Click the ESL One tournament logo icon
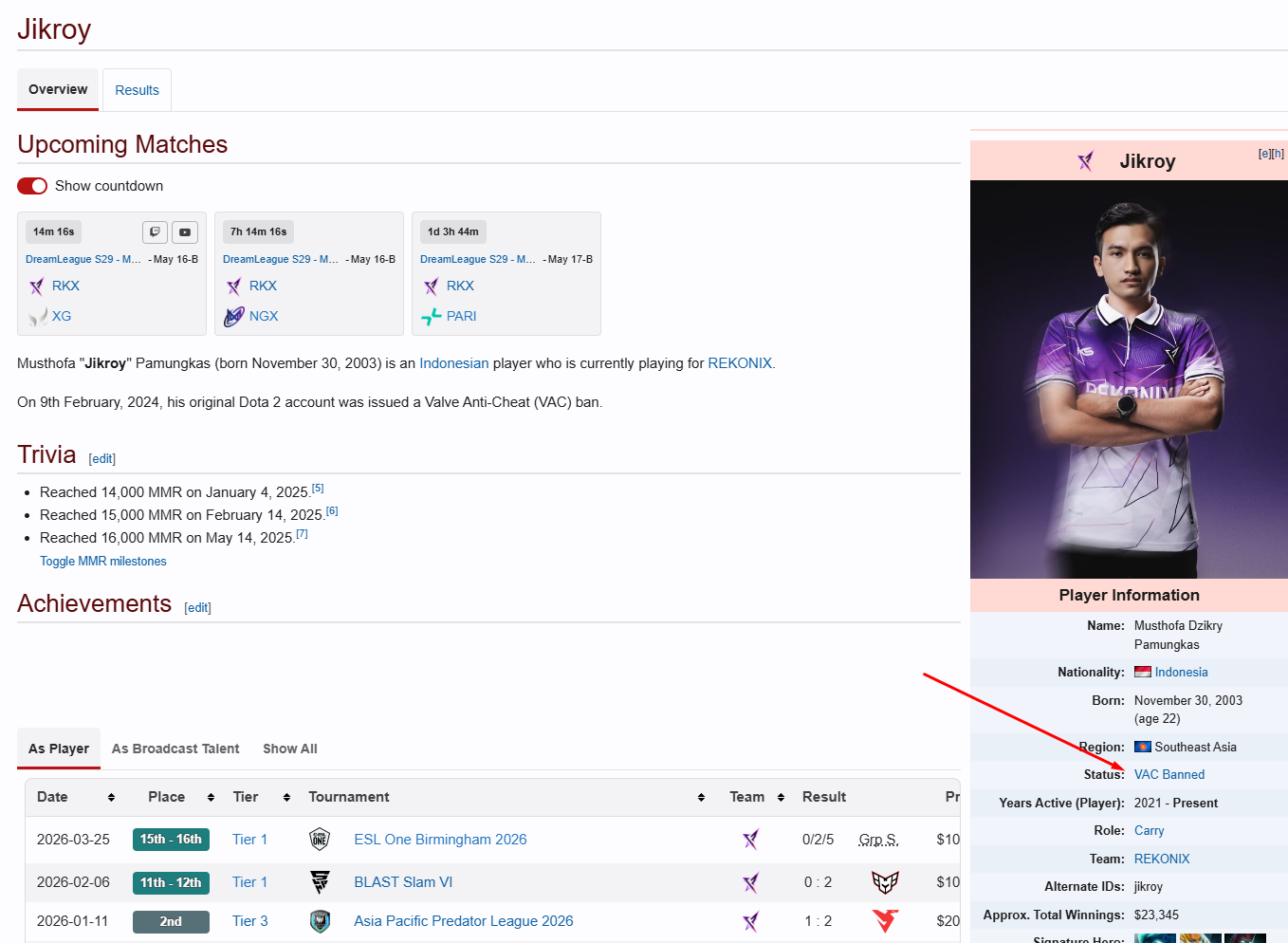This screenshot has height=943, width=1288. pyautogui.click(x=320, y=840)
